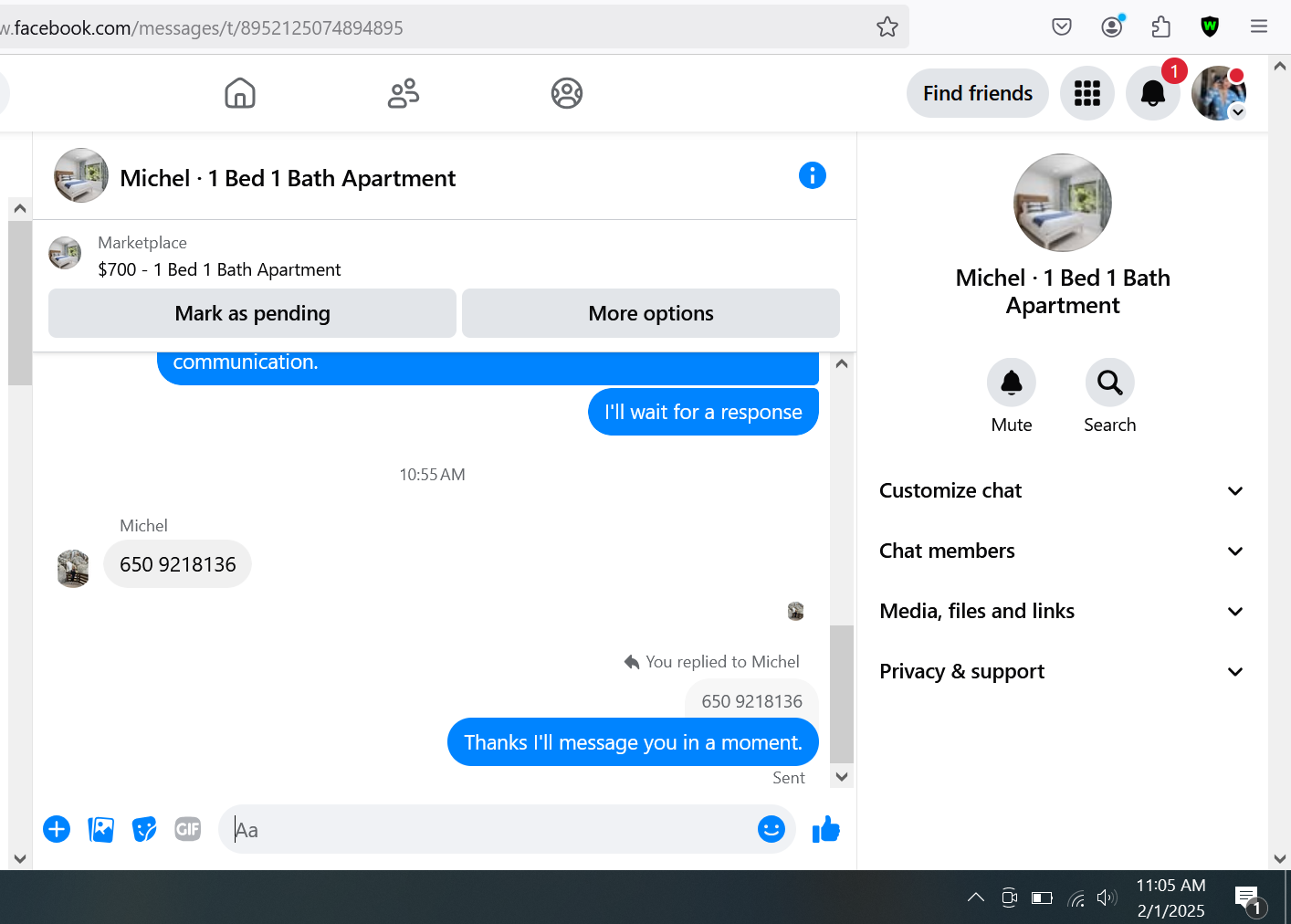Screen dimensions: 1291x924
Task: Open the Facebook menu grid icon
Action: [1087, 93]
